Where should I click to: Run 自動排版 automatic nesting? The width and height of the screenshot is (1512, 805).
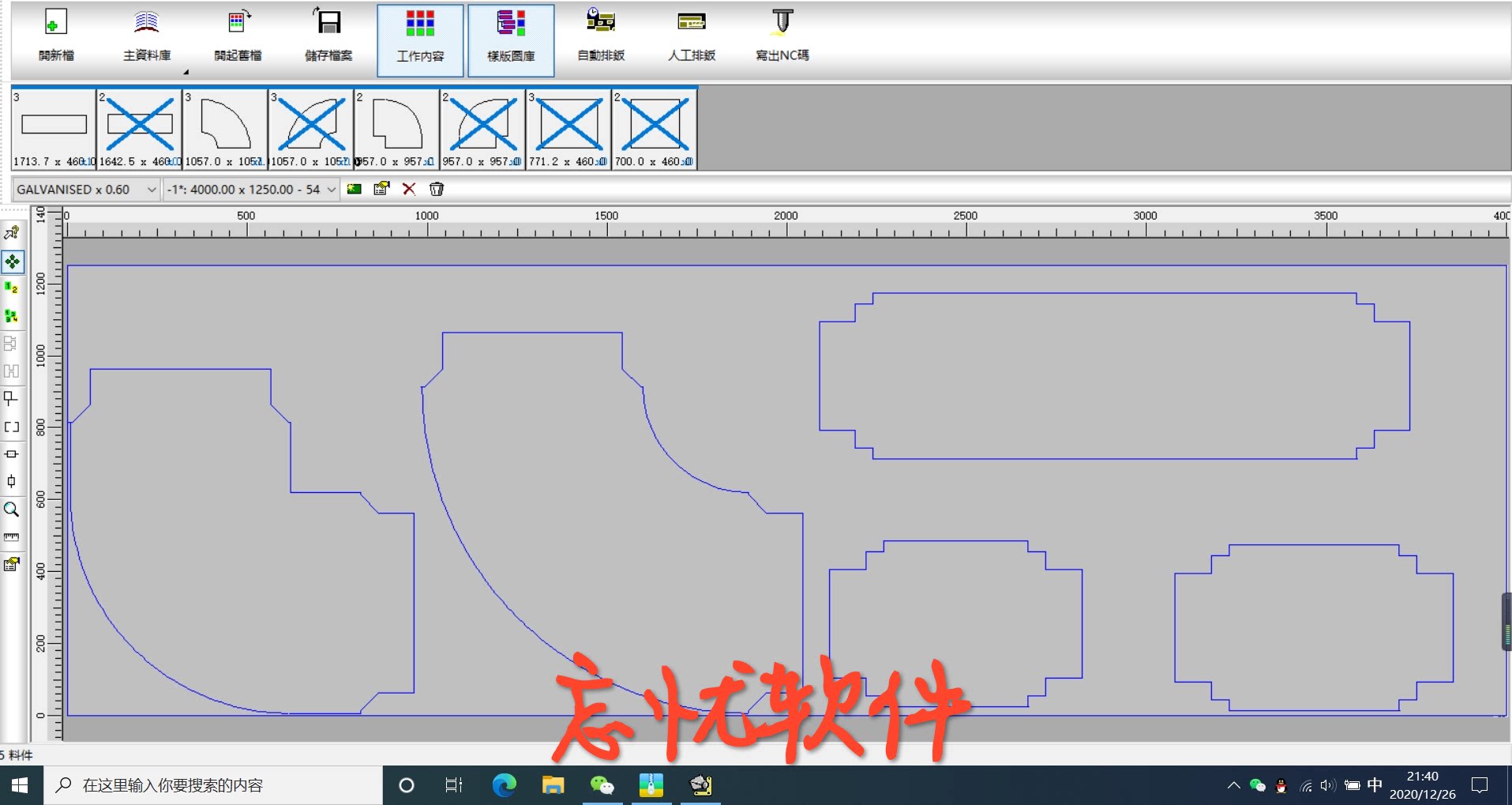(x=601, y=36)
